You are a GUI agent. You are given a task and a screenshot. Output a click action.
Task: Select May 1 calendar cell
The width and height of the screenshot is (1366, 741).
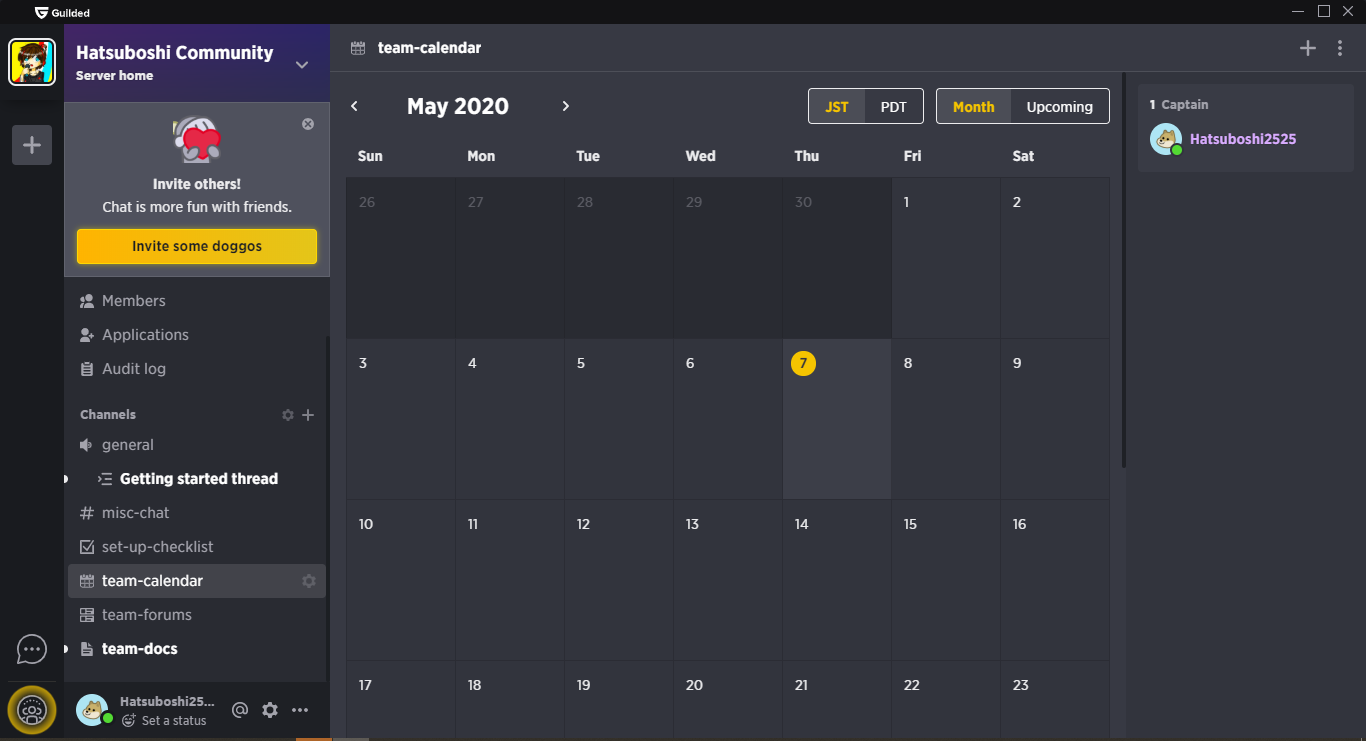point(946,258)
